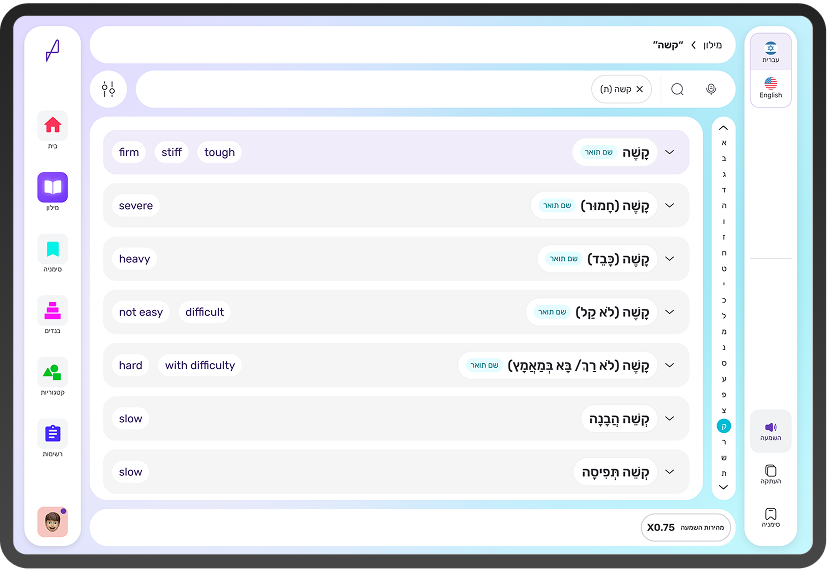The image size is (827, 572).
Task: Switch interface language to Hebrew flag
Action: (771, 52)
